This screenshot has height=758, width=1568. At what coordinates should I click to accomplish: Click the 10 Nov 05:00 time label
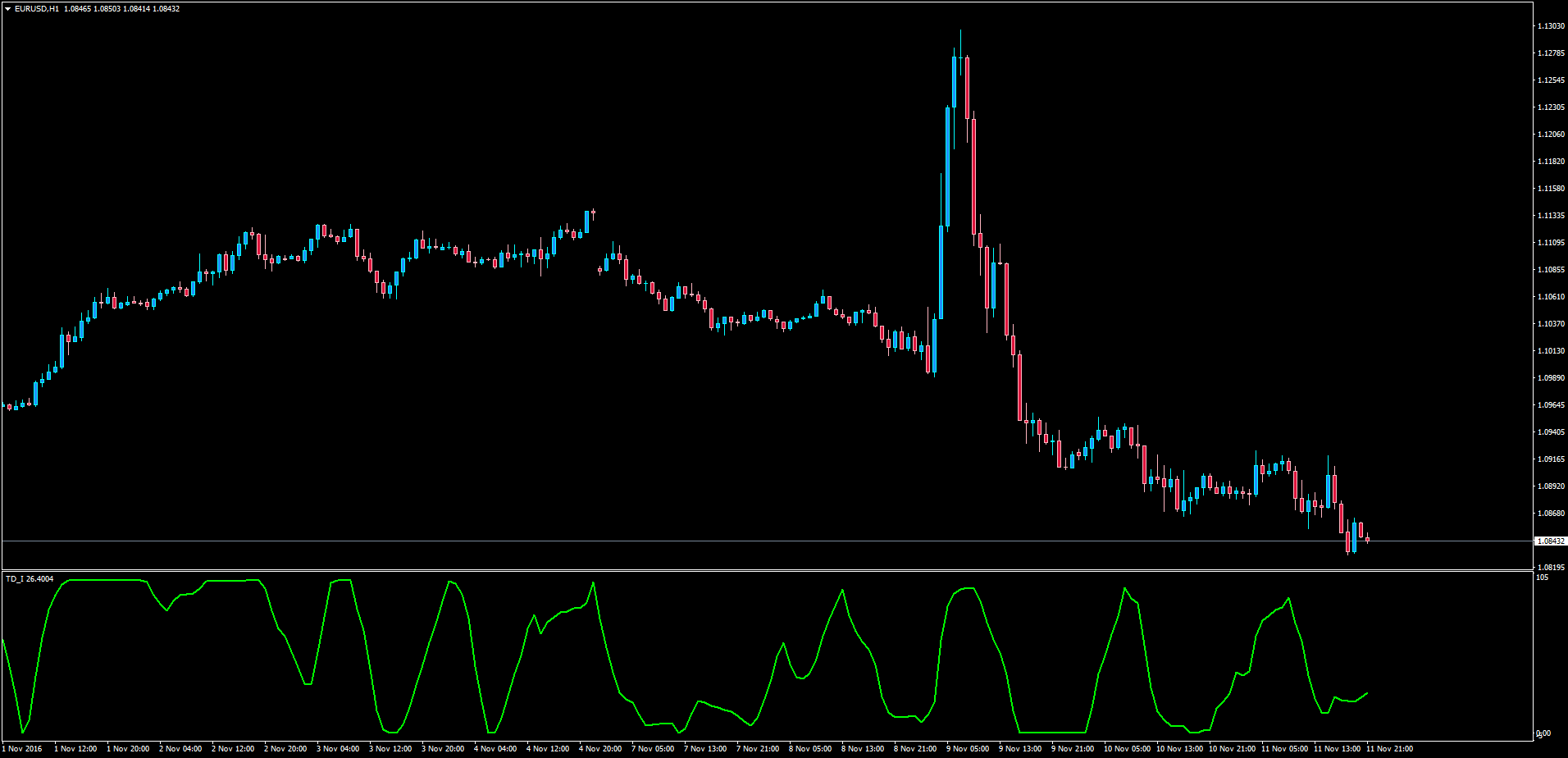(x=1128, y=749)
